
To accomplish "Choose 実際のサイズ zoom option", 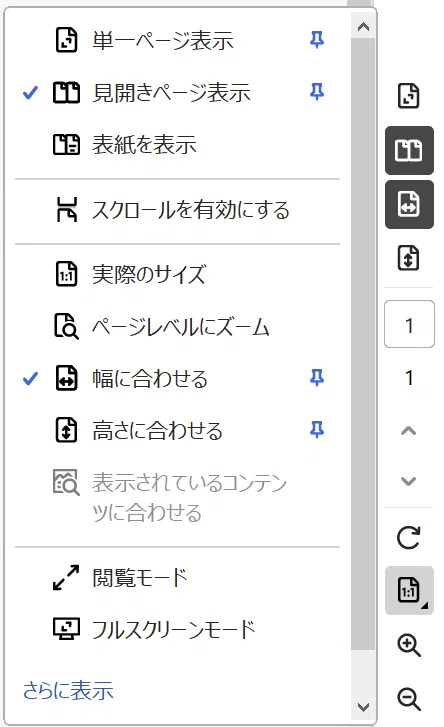I will click(x=178, y=274).
